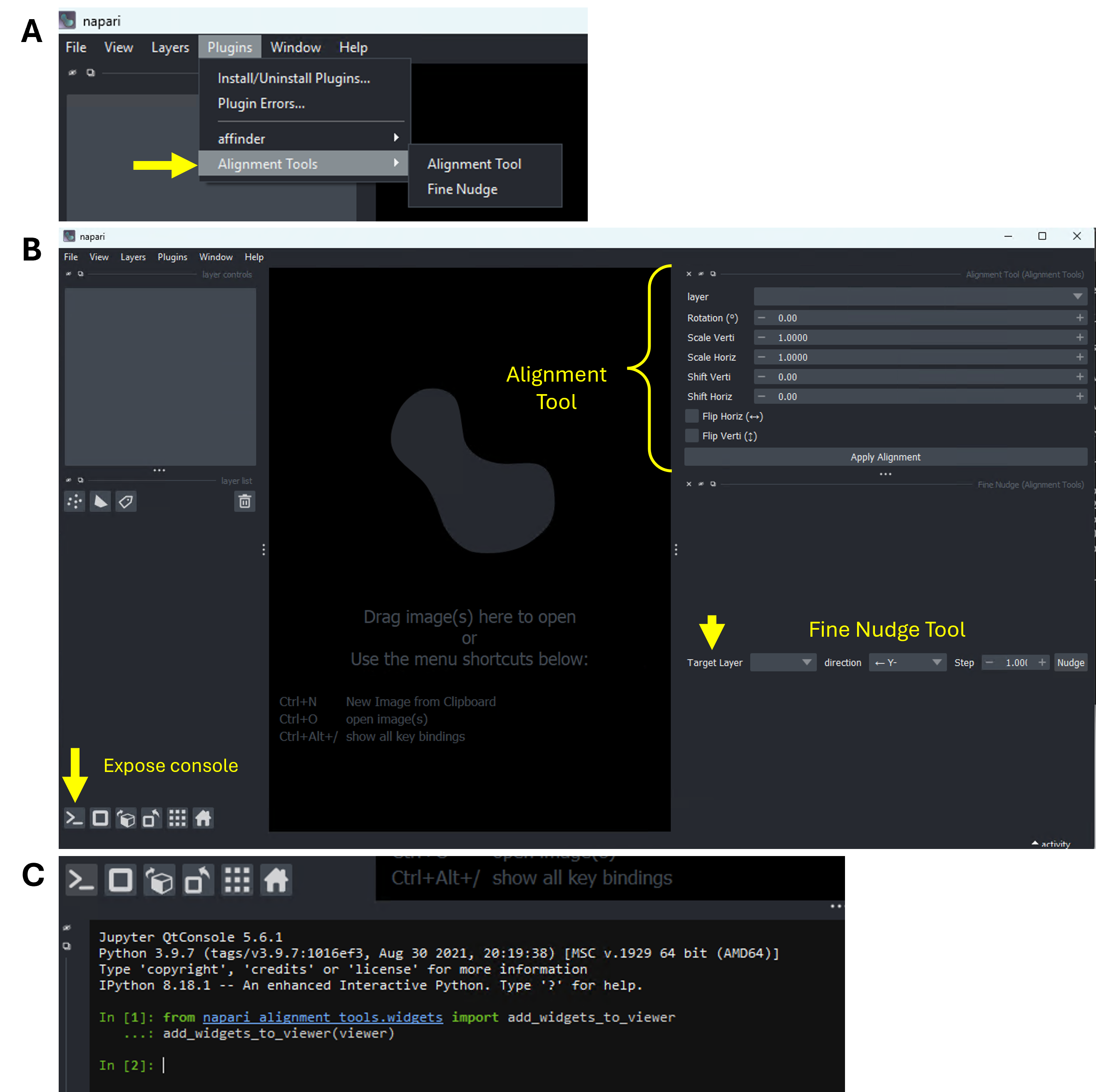
Task: Decrease Shift Horiz with minus
Action: [x=762, y=397]
